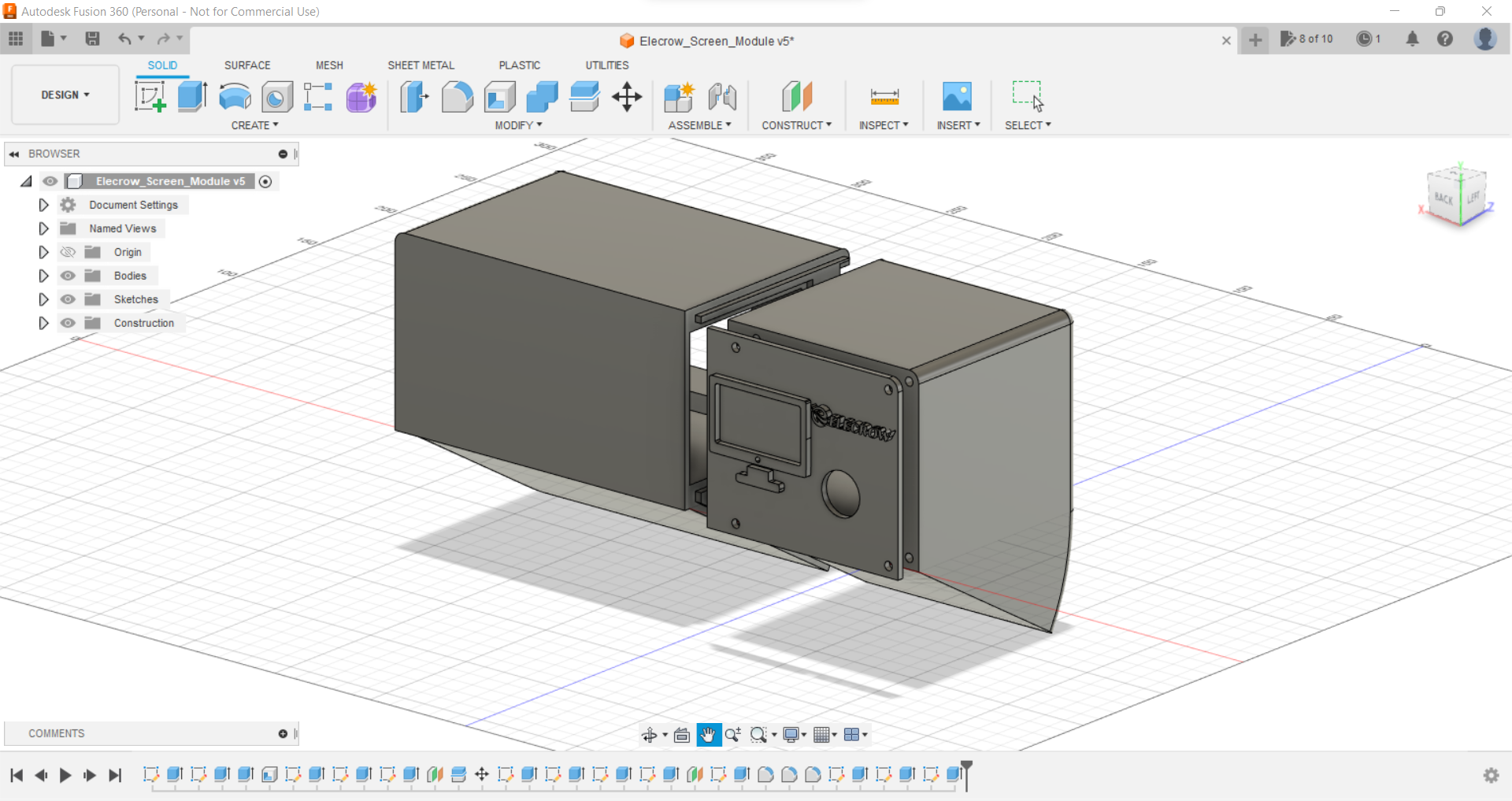Image resolution: width=1512 pixels, height=801 pixels.
Task: Activate the Fillet tool
Action: (458, 96)
